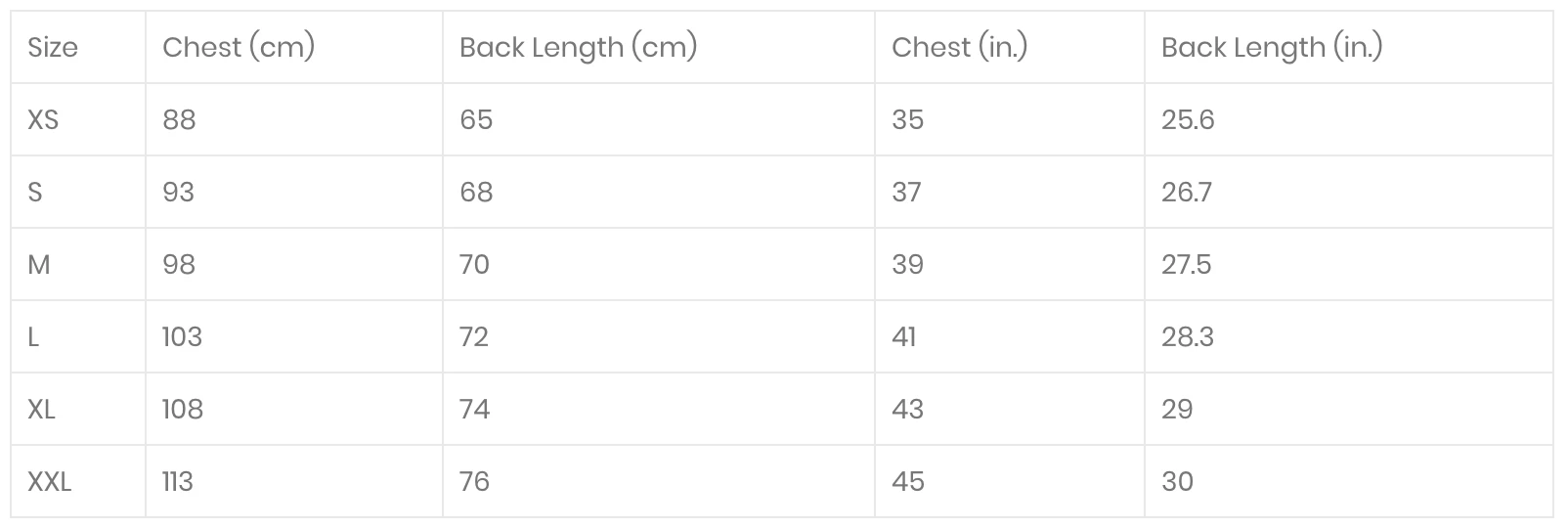
Task: Select the XS size cell
Action: (43, 119)
